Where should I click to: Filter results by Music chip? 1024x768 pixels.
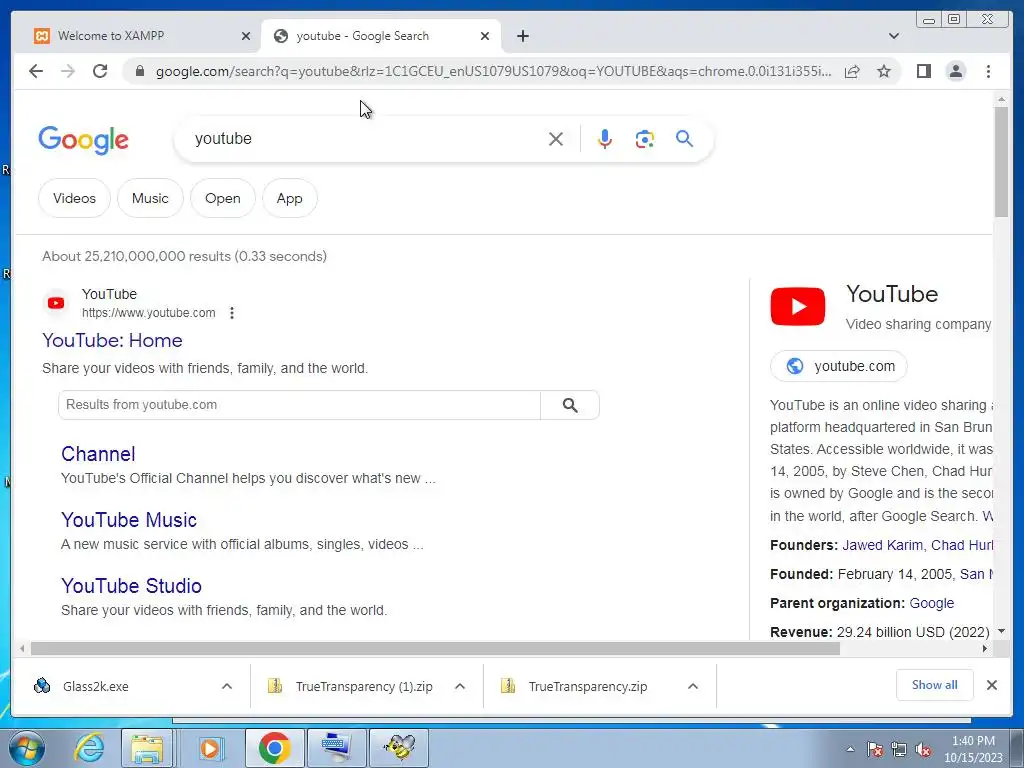click(150, 199)
